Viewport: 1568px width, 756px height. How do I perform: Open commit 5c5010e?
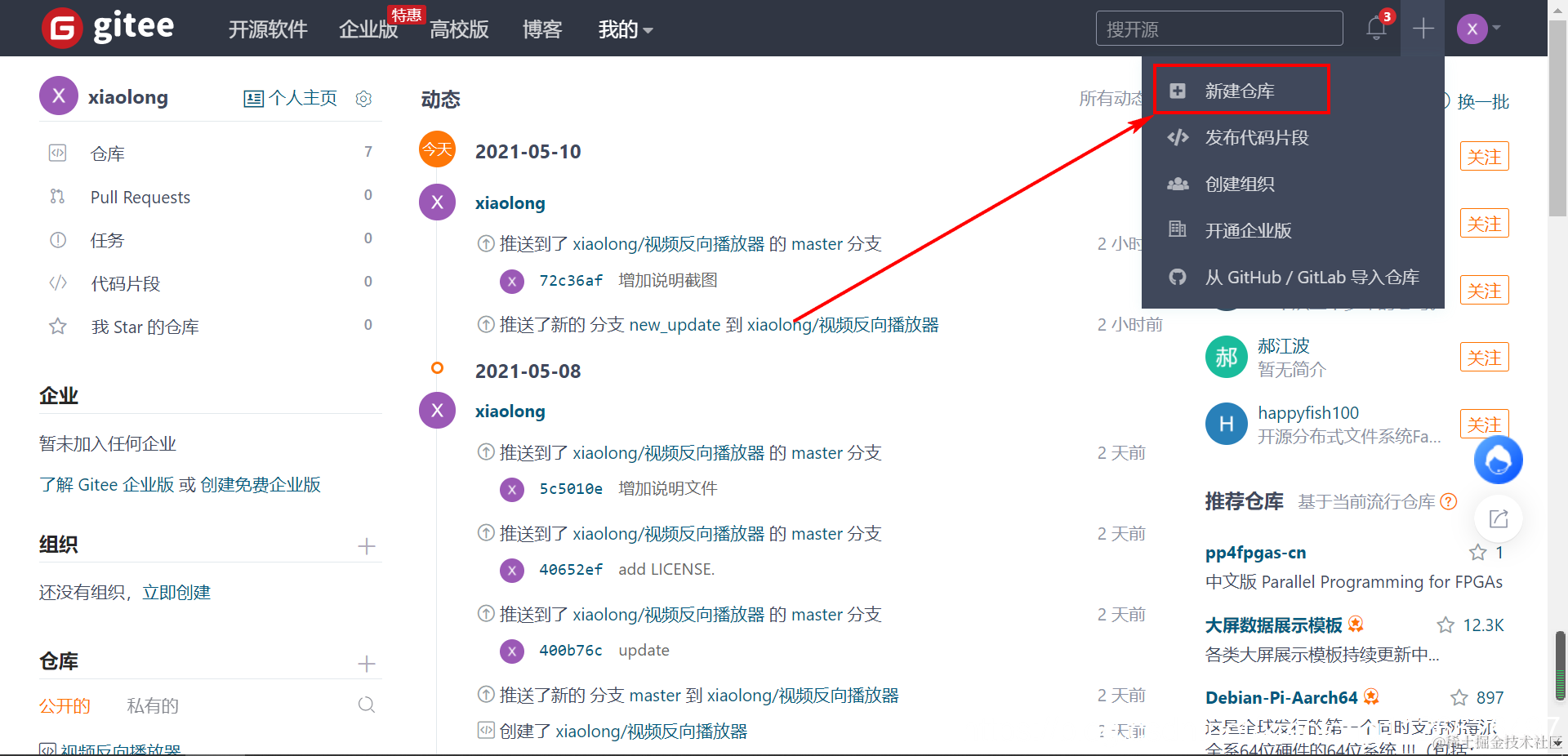click(x=571, y=488)
